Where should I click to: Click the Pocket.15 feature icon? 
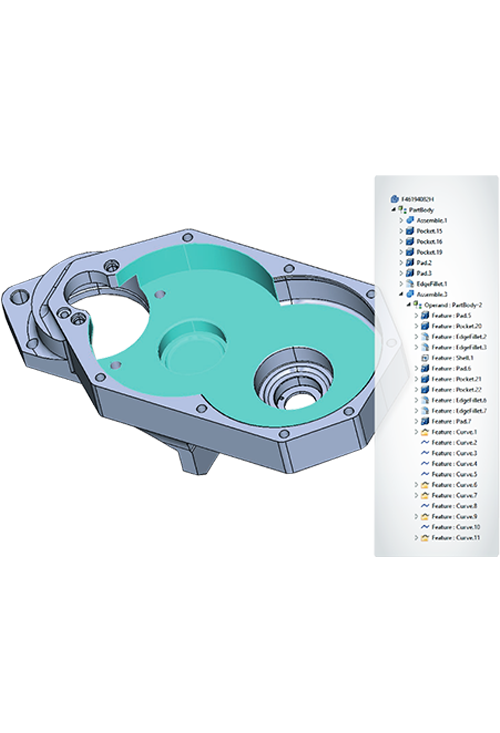pyautogui.click(x=410, y=231)
